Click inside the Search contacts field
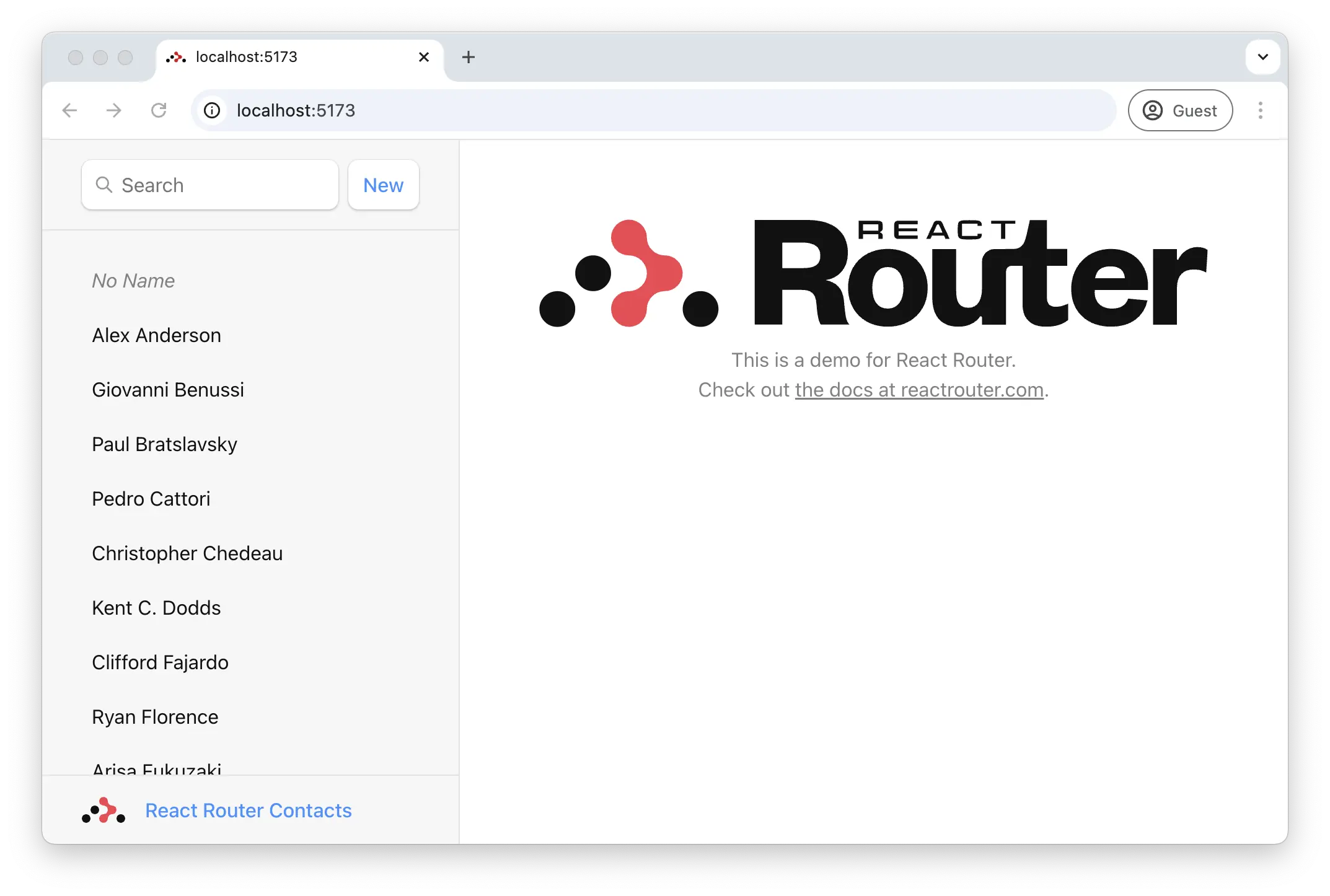 (x=209, y=185)
